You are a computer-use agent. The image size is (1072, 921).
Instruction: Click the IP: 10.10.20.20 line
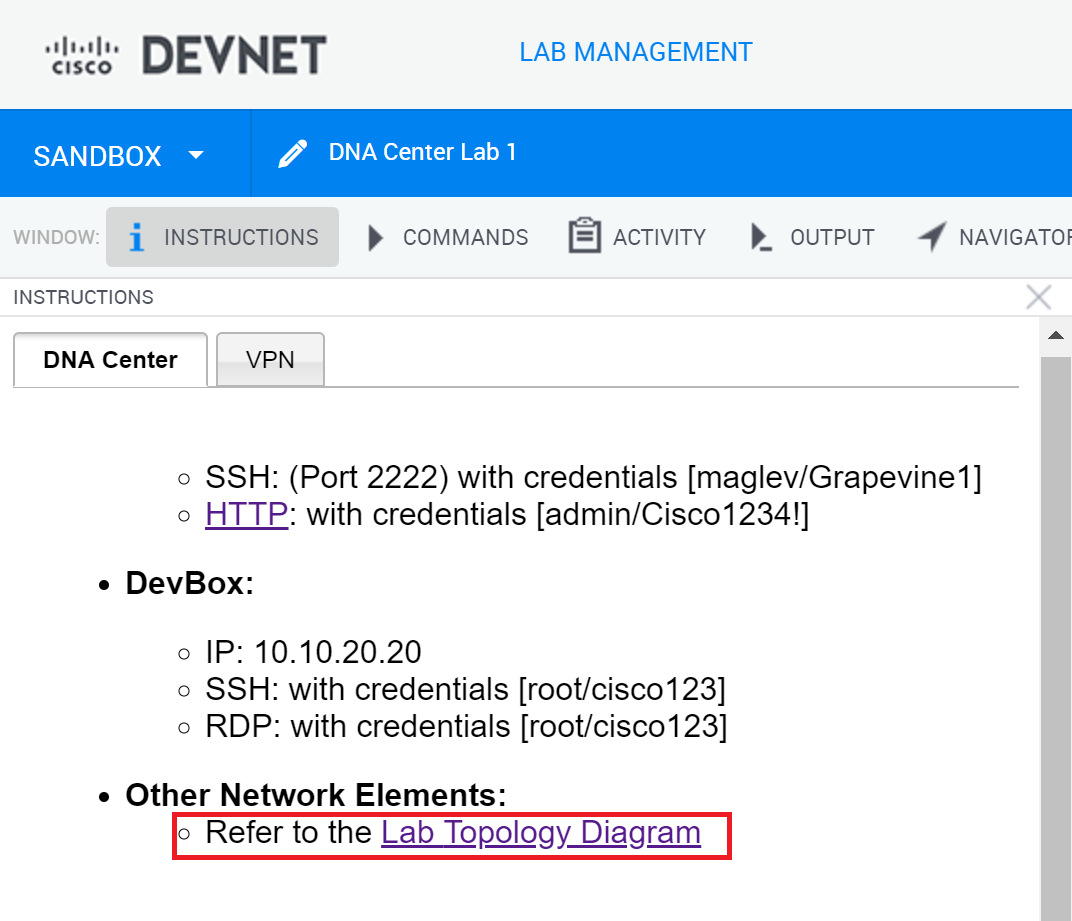pyautogui.click(x=313, y=652)
